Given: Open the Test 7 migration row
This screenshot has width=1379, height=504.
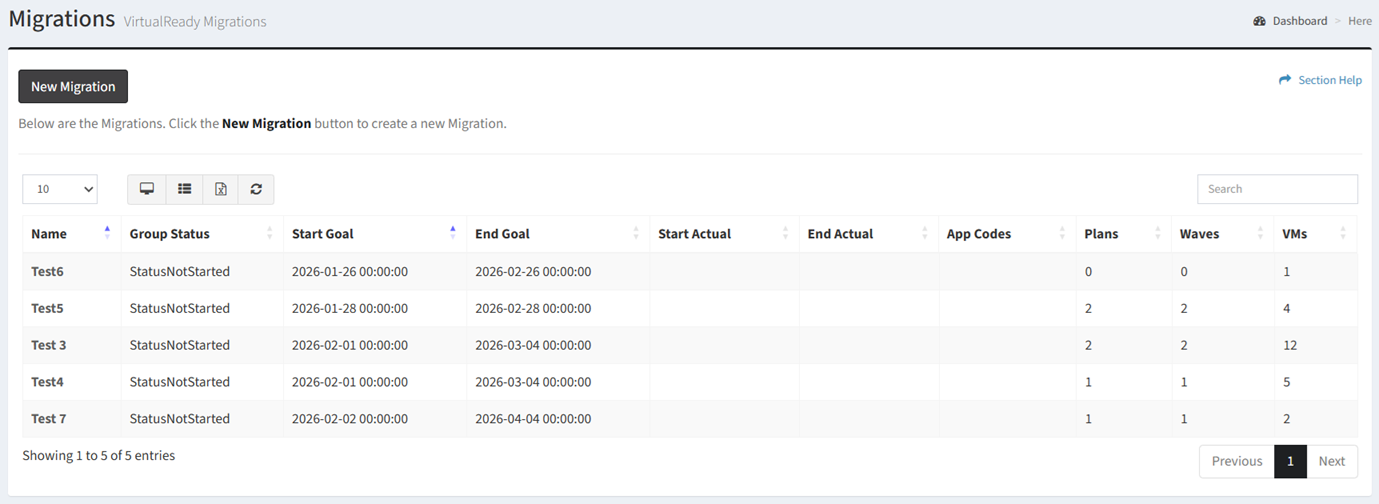Looking at the screenshot, I should click(690, 419).
